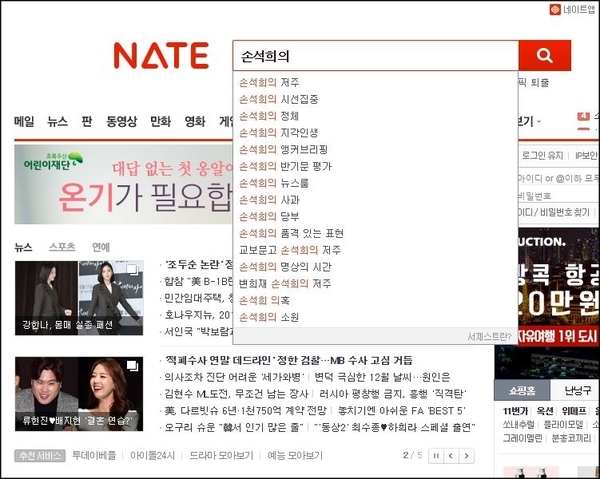
Task: Go to next news page arrow
Action: 466,456
